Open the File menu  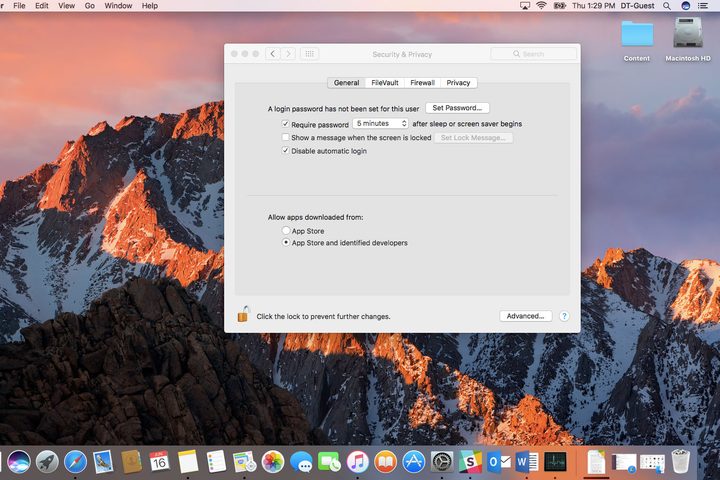(19, 6)
